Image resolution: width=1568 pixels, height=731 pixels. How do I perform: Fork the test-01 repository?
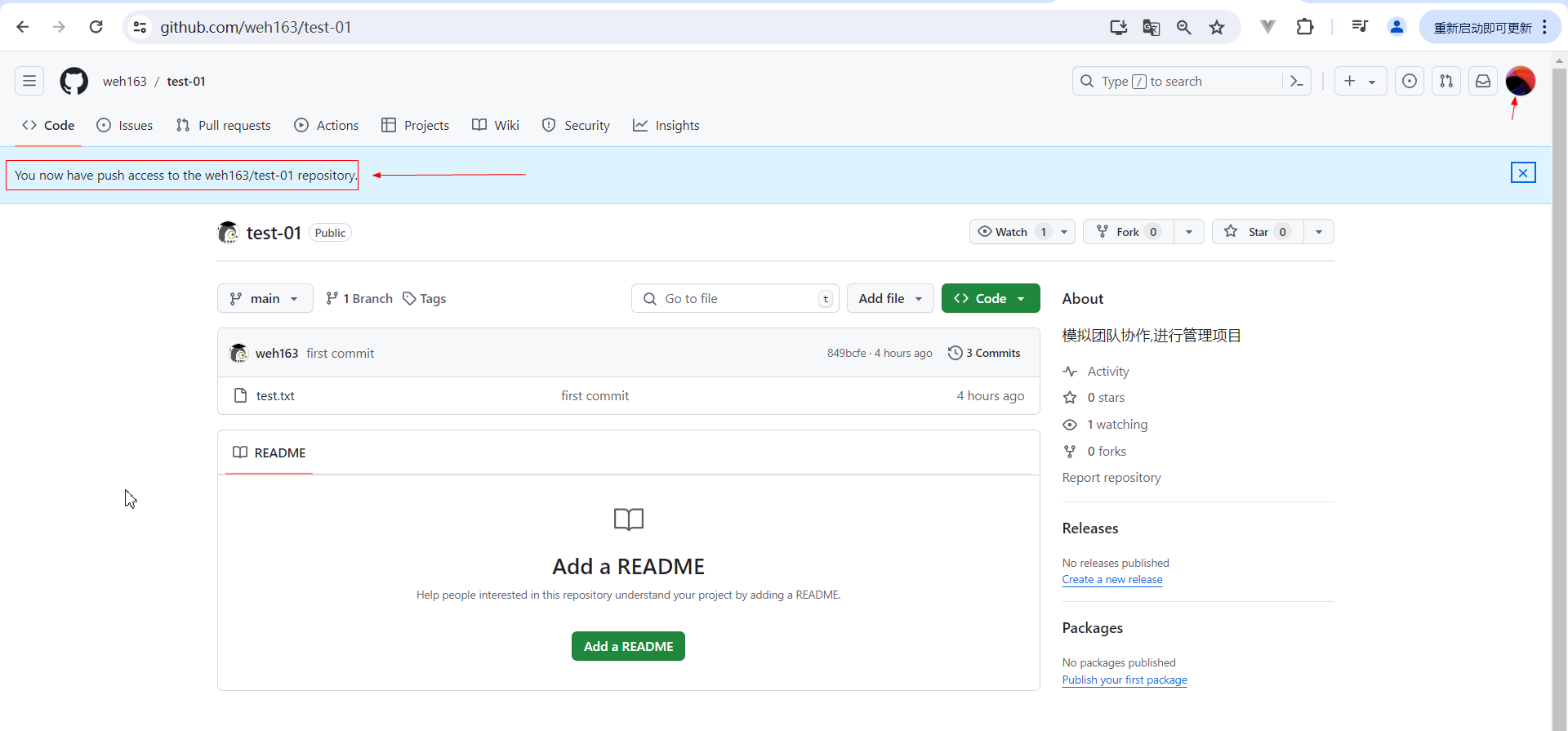(1129, 232)
